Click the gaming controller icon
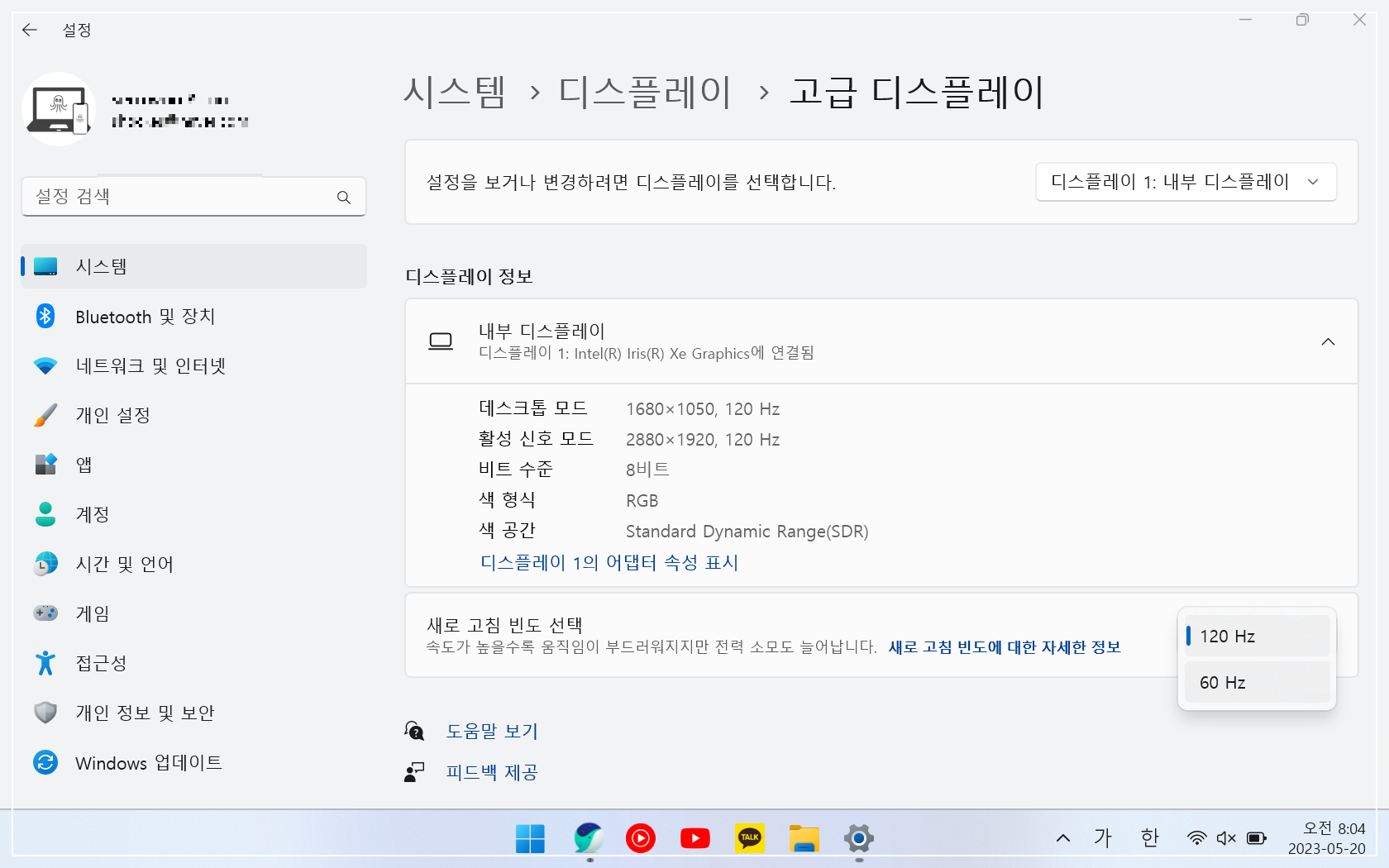 45,613
